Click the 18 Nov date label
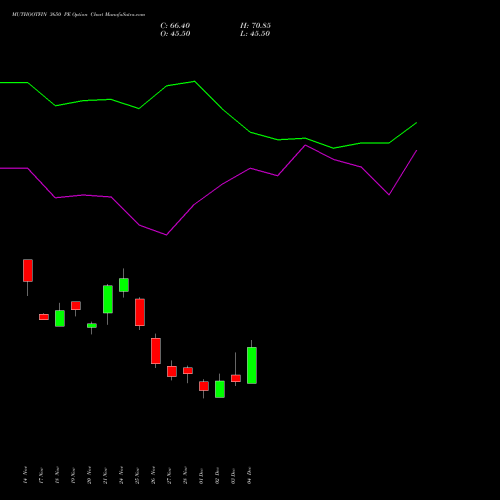Screen dimensions: 500x500 pyautogui.click(x=58, y=475)
